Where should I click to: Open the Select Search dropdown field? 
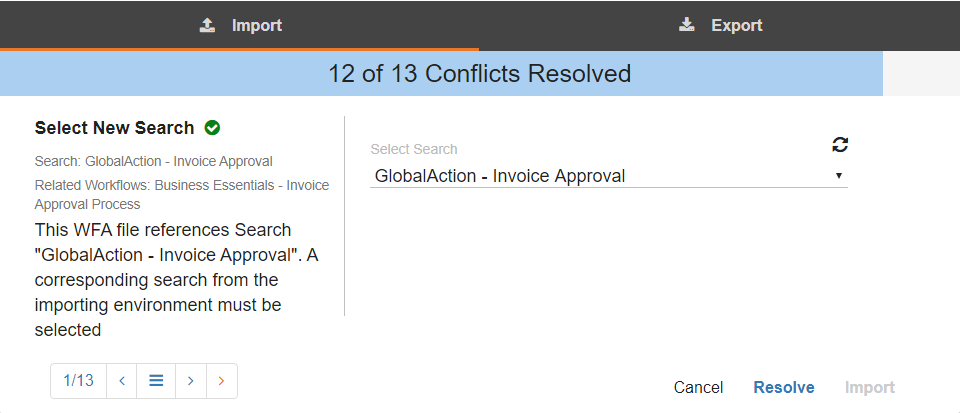pos(600,176)
